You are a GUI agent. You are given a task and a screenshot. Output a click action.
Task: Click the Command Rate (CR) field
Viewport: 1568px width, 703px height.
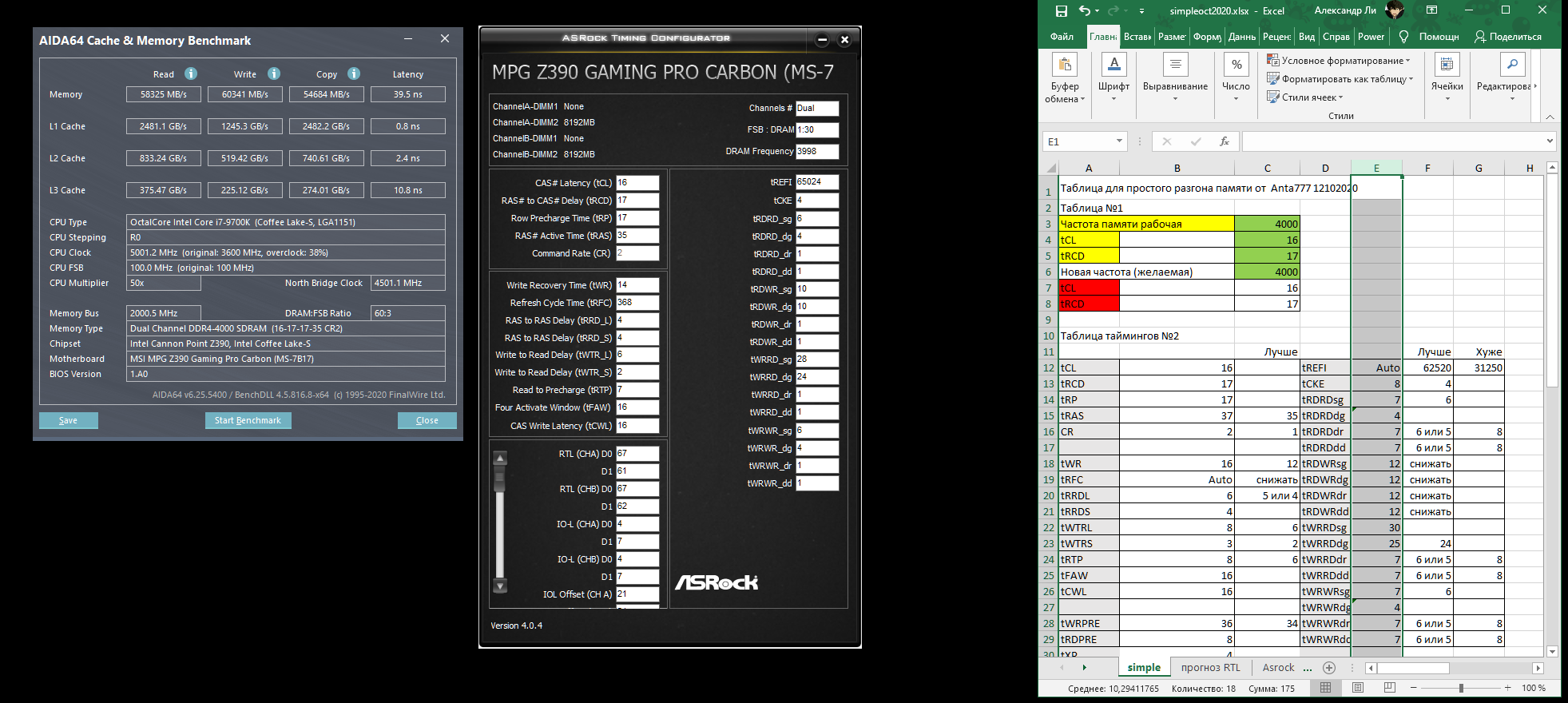click(x=637, y=253)
